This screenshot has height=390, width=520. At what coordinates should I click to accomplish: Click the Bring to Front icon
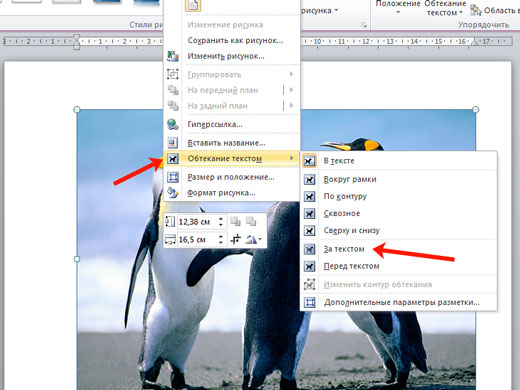point(173,90)
